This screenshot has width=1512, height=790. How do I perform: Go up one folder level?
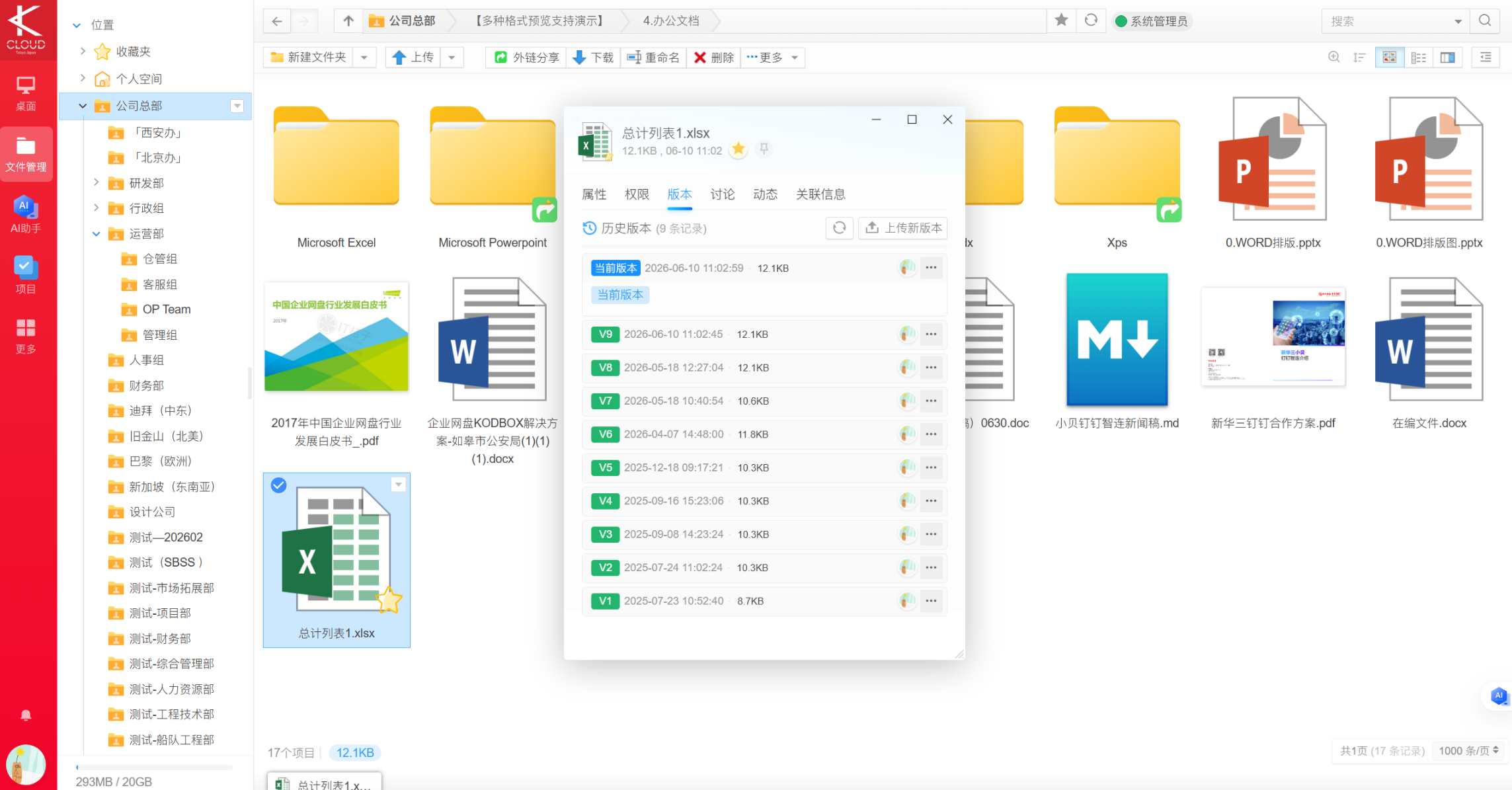348,21
